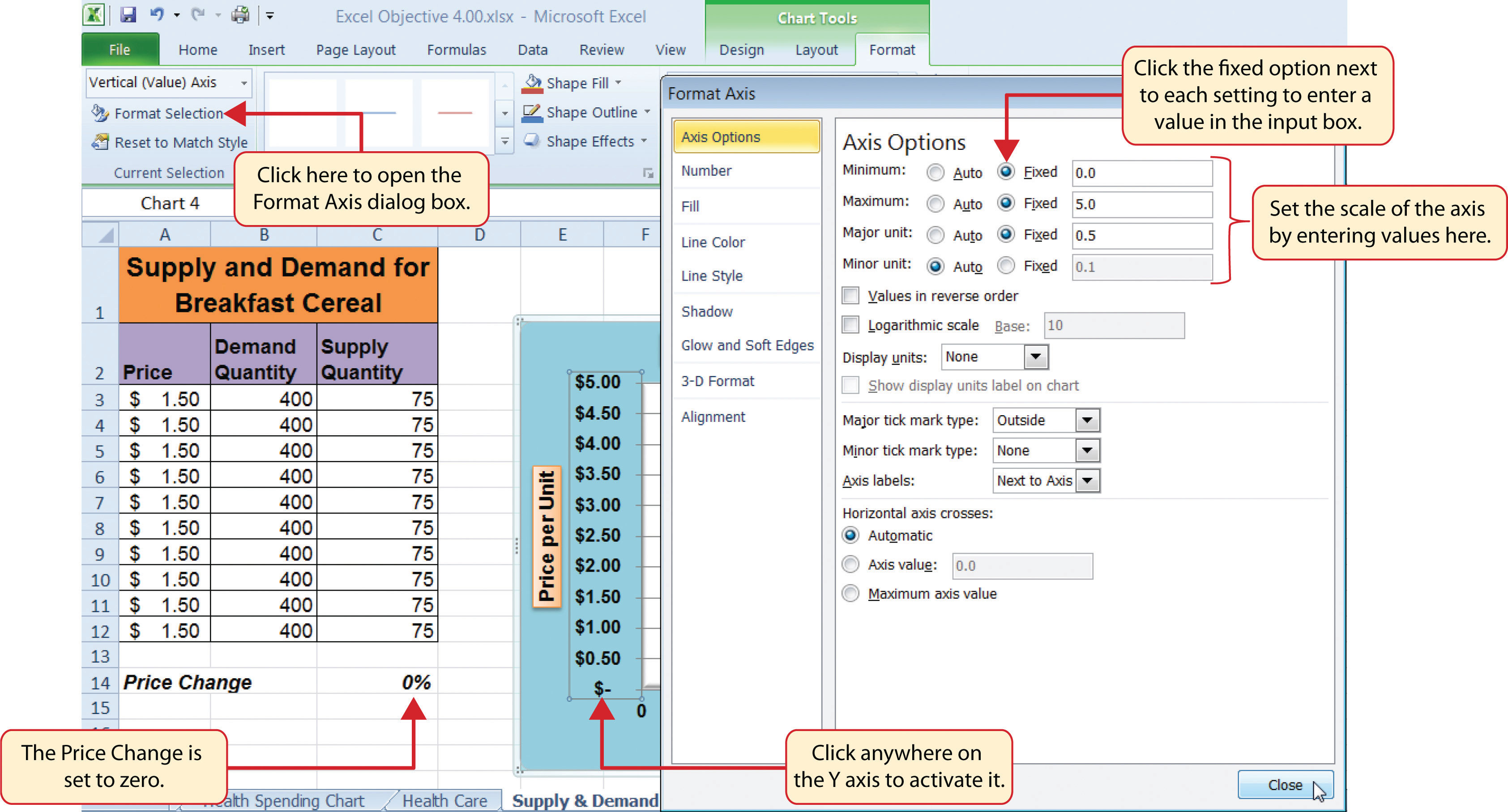Click the Shape Fill icon
This screenshot has width=1508, height=812.
[529, 83]
